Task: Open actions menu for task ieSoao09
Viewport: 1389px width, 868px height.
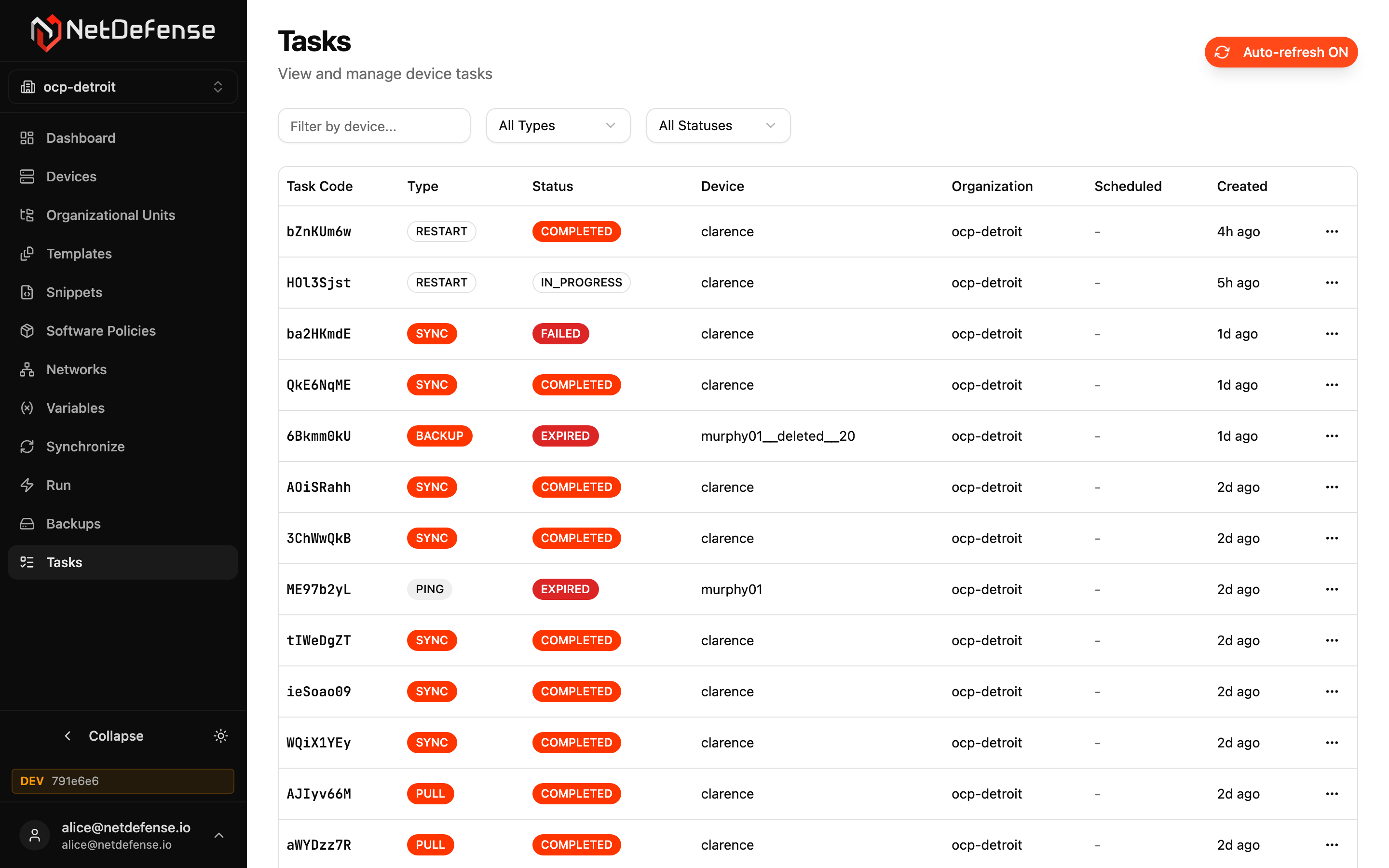Action: [1332, 691]
